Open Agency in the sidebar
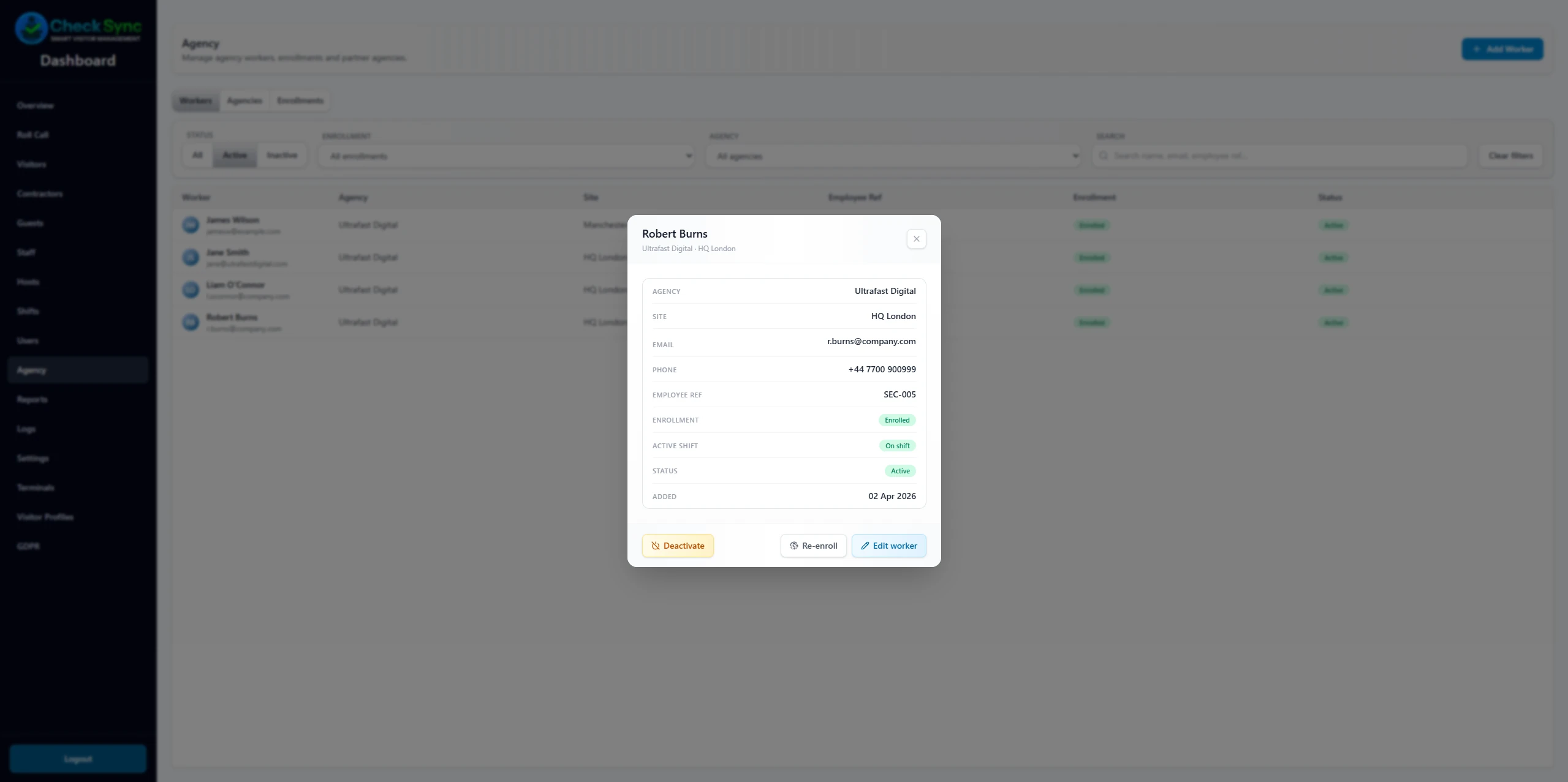Viewport: 1568px width, 782px height. click(x=78, y=370)
